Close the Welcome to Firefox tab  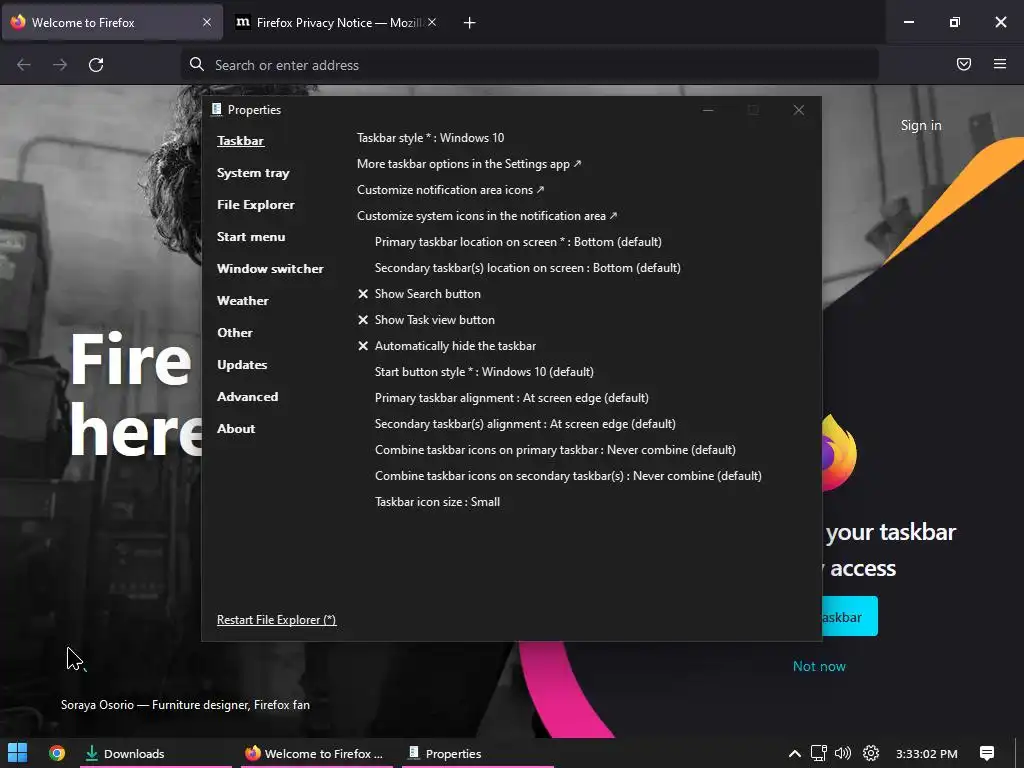(207, 22)
